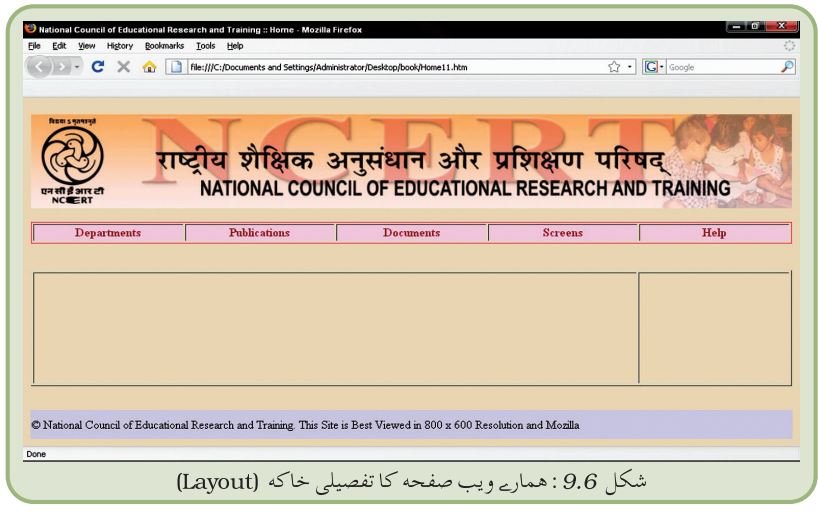818x513 pixels.
Task: Open the Google search engine selector
Action: [x=653, y=67]
